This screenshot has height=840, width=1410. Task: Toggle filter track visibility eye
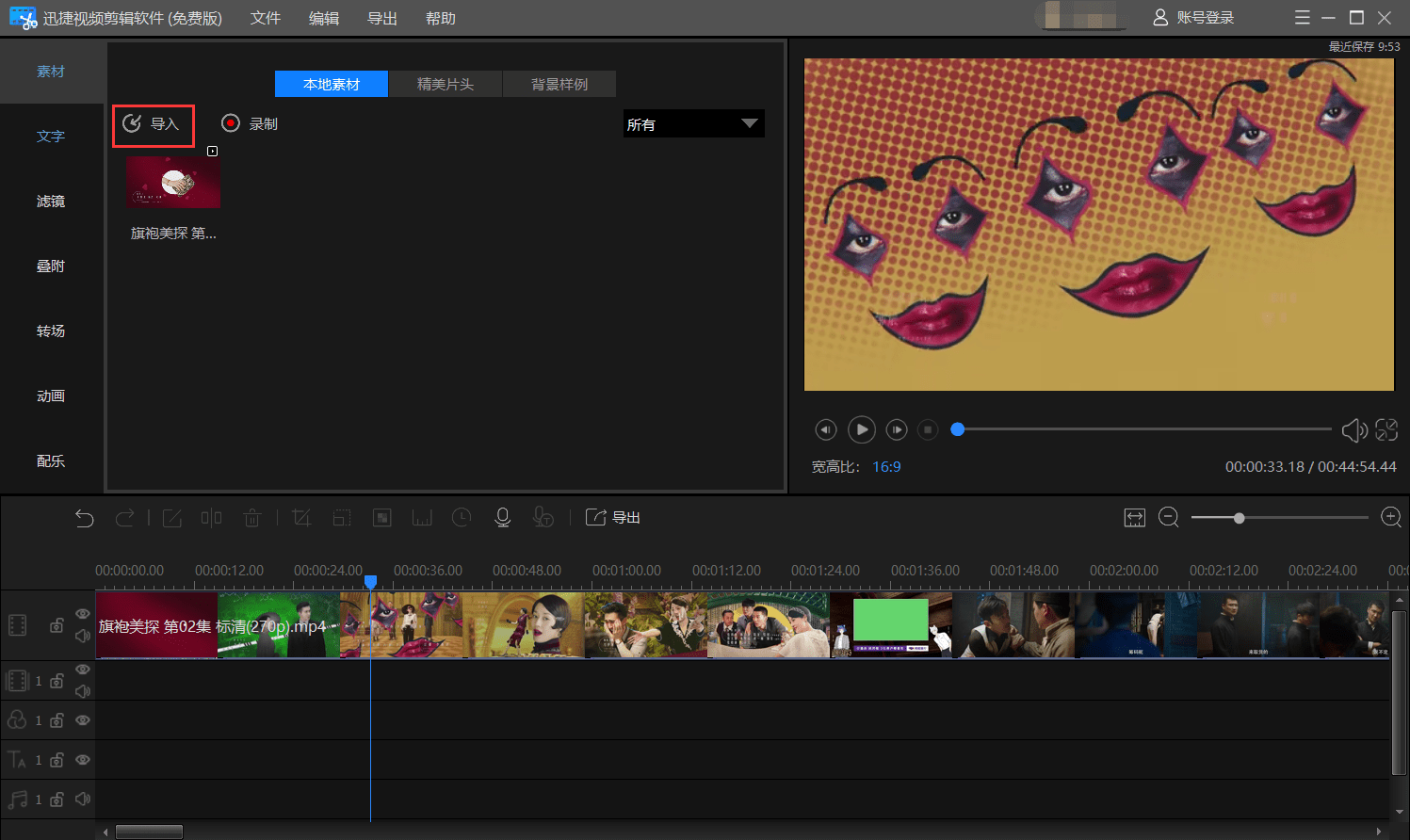(x=83, y=720)
